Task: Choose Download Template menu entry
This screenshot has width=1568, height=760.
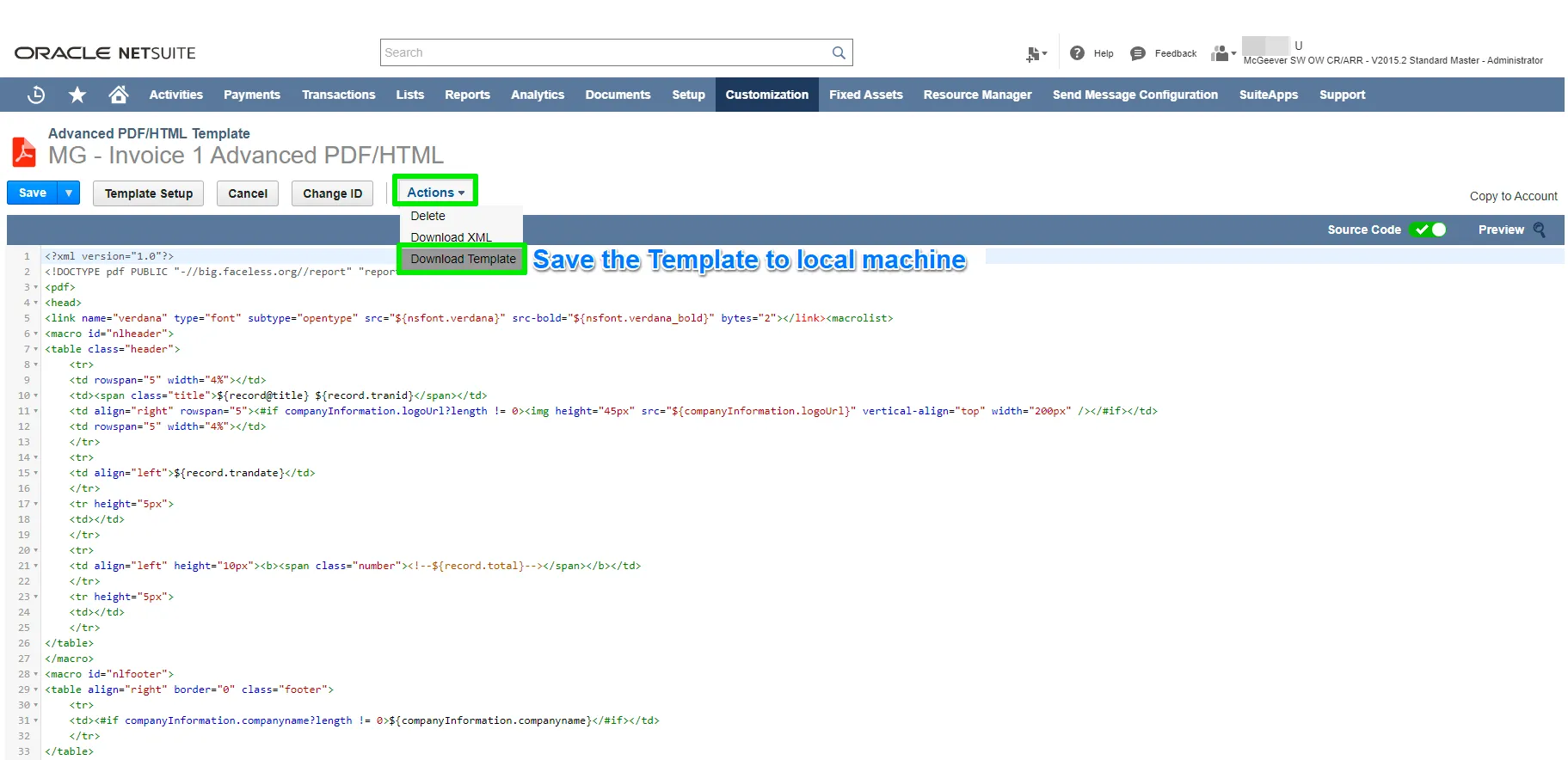Action: [x=463, y=259]
